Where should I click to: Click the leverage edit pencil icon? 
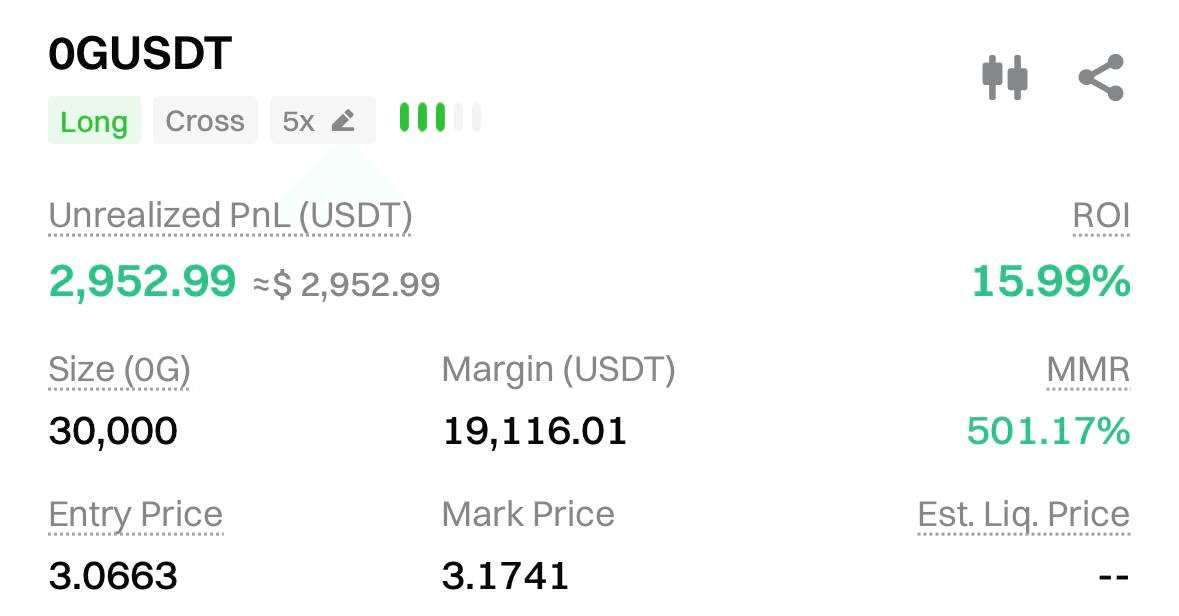pyautogui.click(x=343, y=121)
